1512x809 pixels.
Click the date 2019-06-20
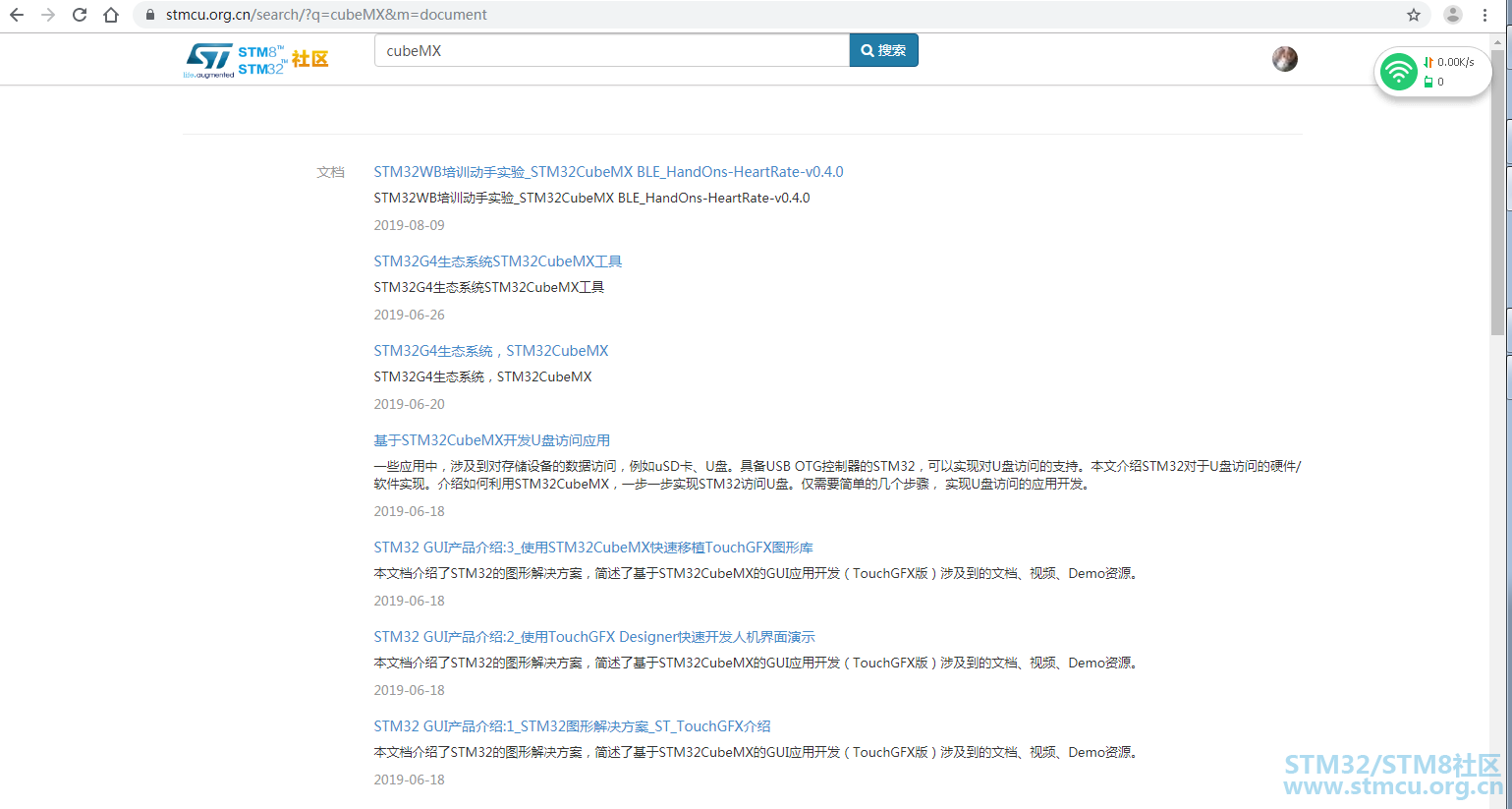point(409,404)
